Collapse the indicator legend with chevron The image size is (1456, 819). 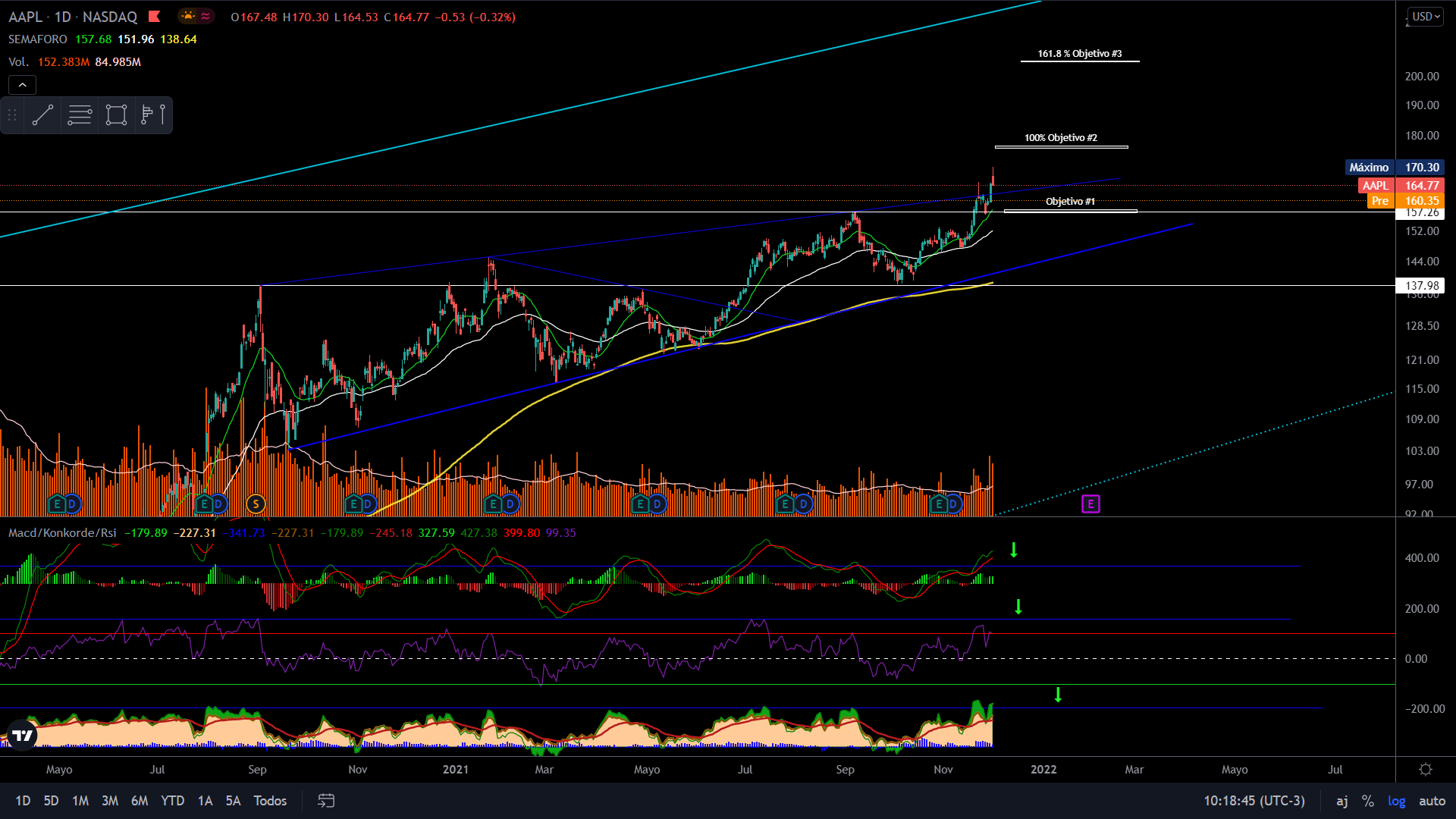click(x=22, y=85)
